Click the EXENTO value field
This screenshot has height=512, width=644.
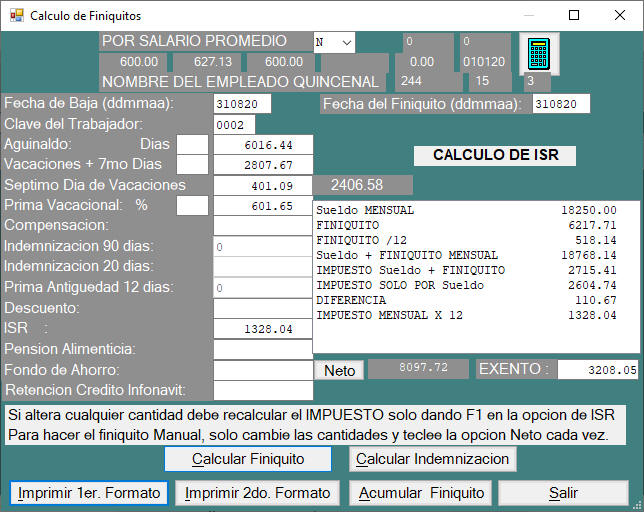[597, 370]
